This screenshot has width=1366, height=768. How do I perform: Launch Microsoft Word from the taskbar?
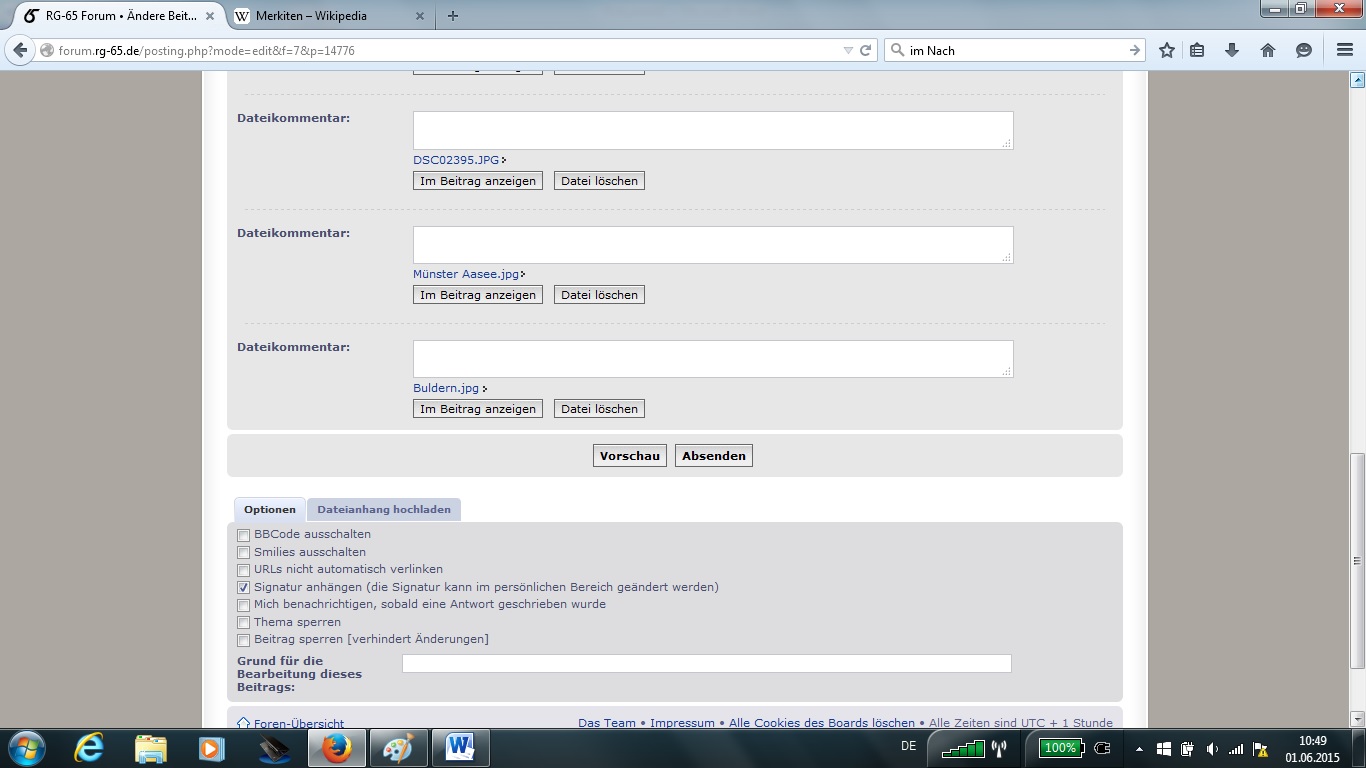(x=461, y=747)
